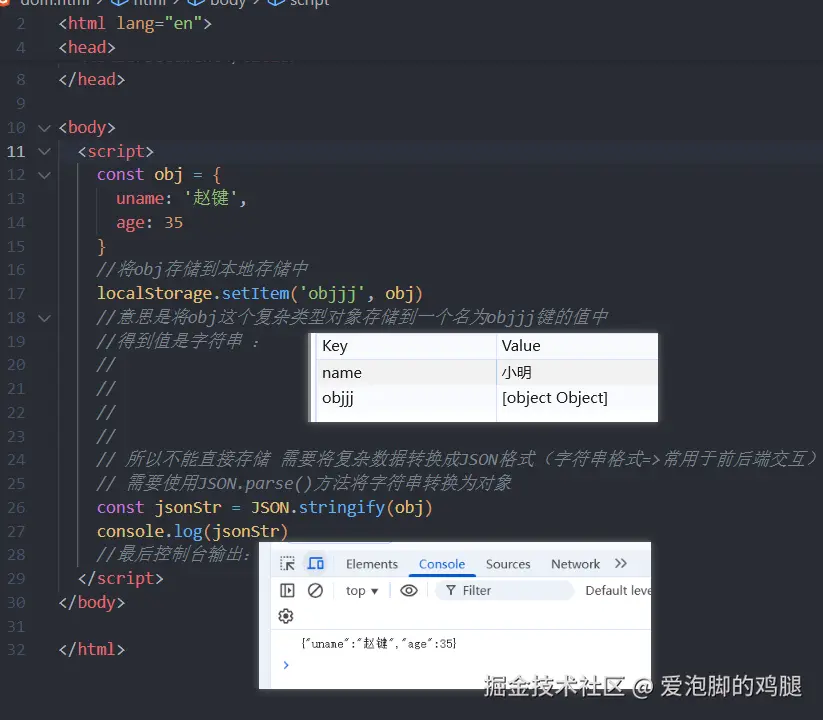This screenshot has height=720, width=823.
Task: Click the html lang="en" tag line
Action: [x=135, y=24]
